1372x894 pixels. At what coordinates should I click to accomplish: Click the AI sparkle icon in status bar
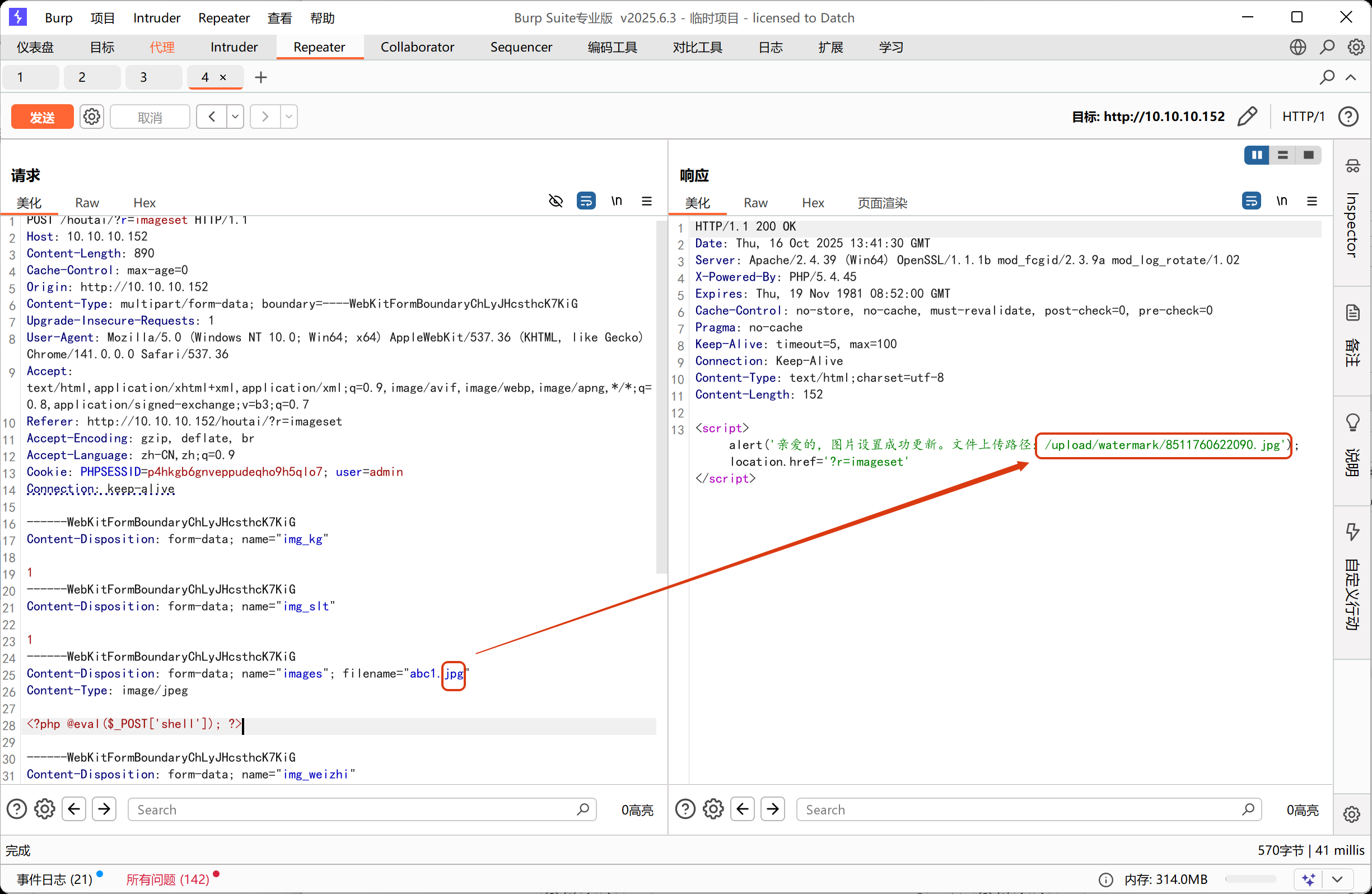pyautogui.click(x=1309, y=879)
